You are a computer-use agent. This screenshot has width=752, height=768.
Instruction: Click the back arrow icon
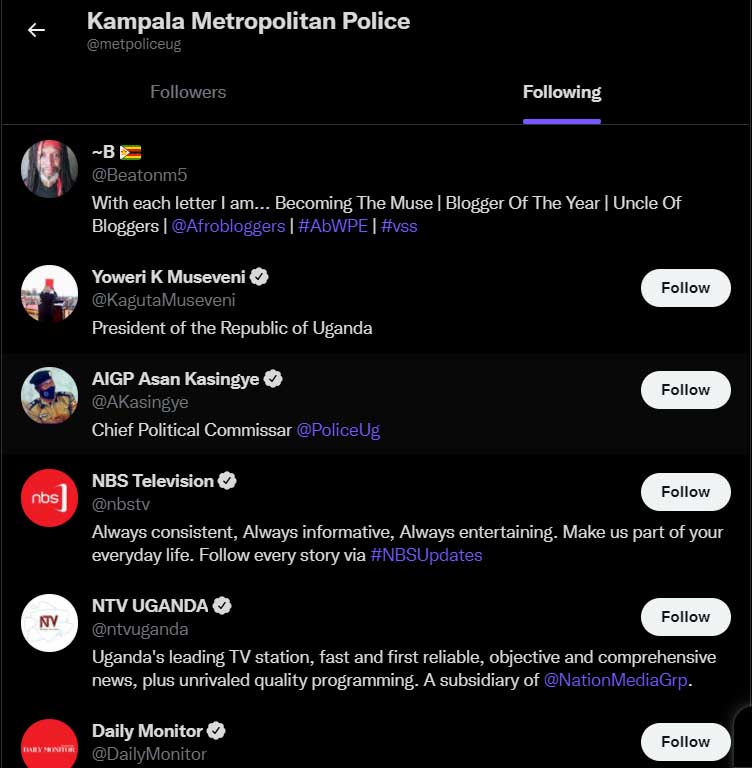click(37, 30)
